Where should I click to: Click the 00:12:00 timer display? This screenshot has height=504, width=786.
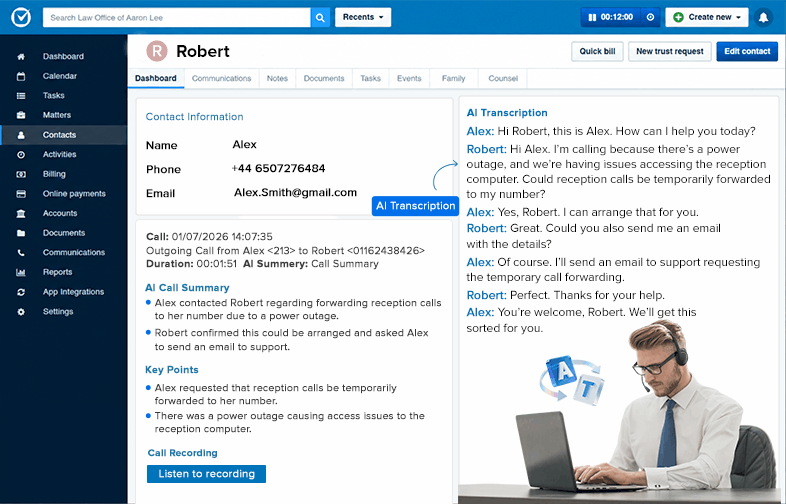[x=617, y=17]
